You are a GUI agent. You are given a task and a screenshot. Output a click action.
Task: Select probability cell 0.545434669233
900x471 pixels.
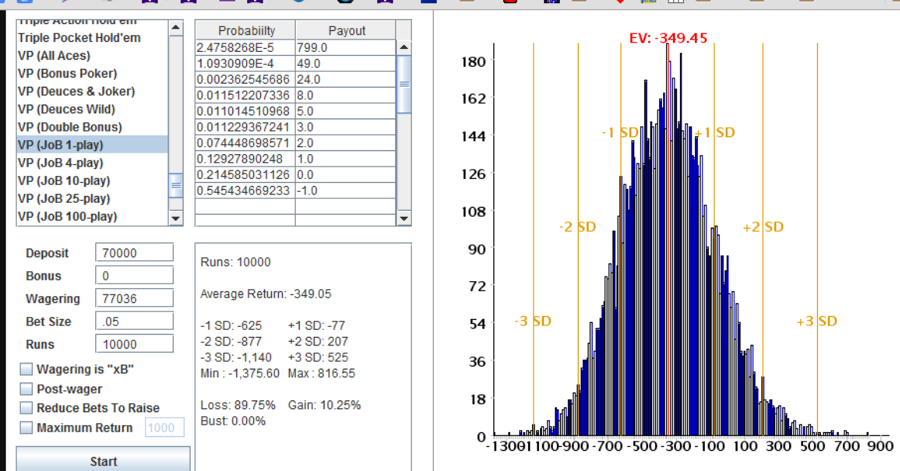(x=245, y=190)
